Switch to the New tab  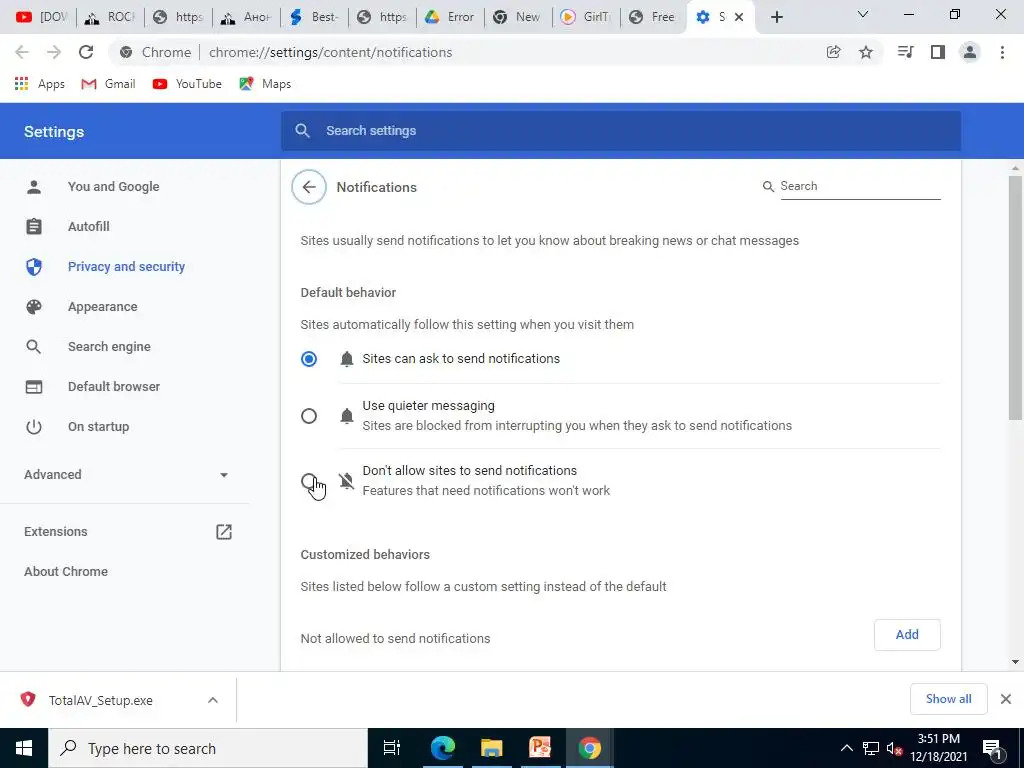518,17
